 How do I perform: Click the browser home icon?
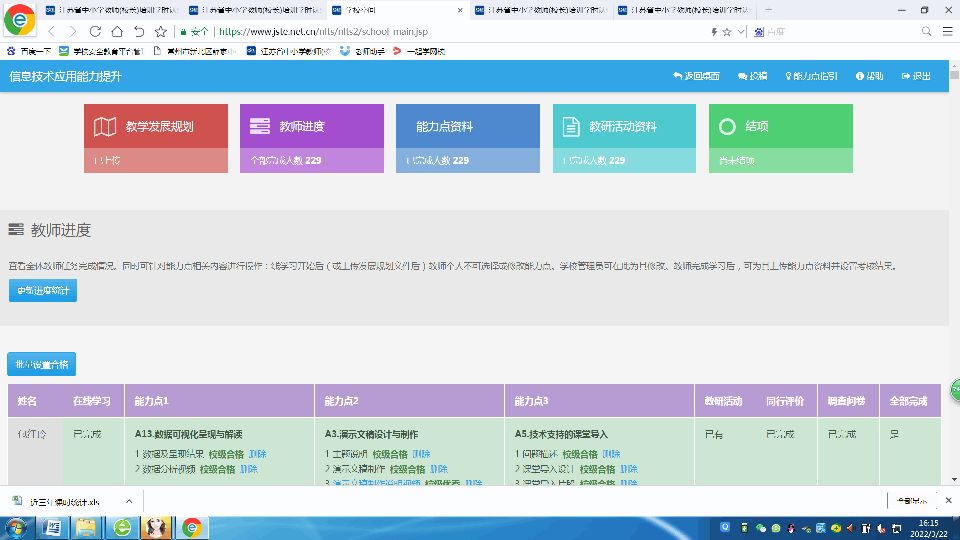coord(117,31)
